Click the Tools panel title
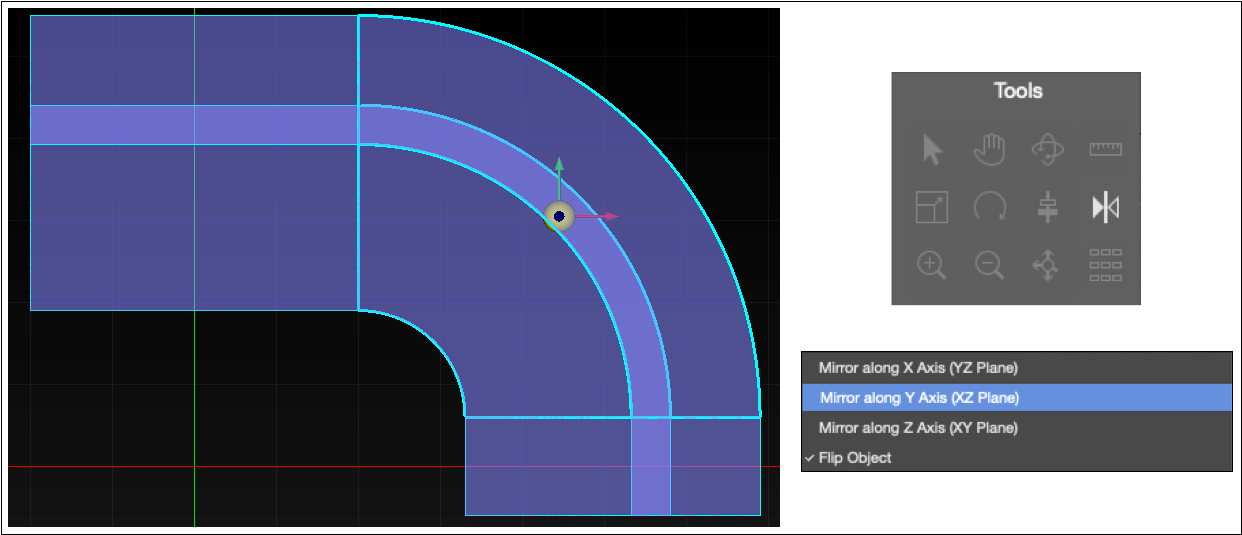 (1018, 91)
